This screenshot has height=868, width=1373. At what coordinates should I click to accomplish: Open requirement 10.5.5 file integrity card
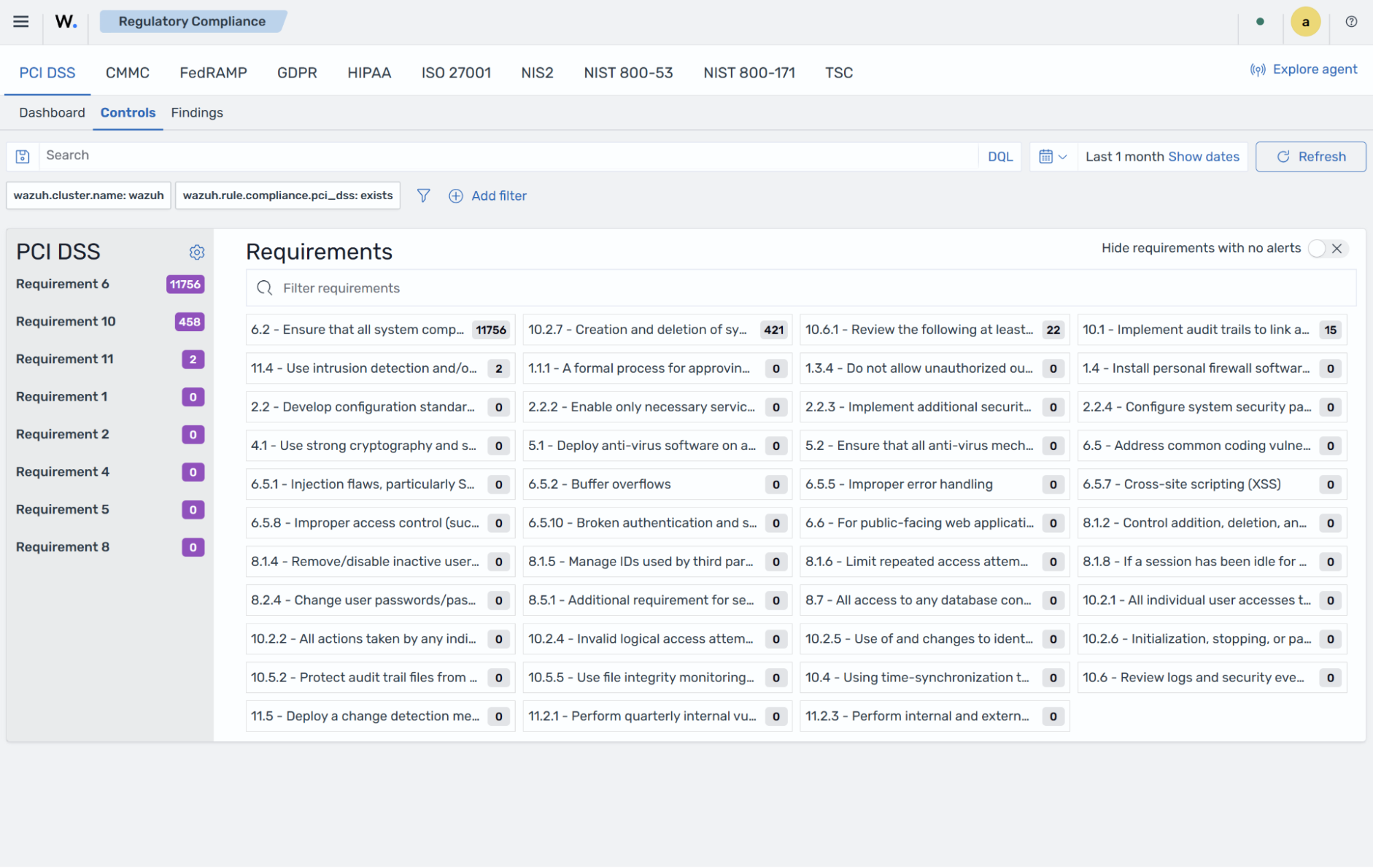pyautogui.click(x=657, y=678)
